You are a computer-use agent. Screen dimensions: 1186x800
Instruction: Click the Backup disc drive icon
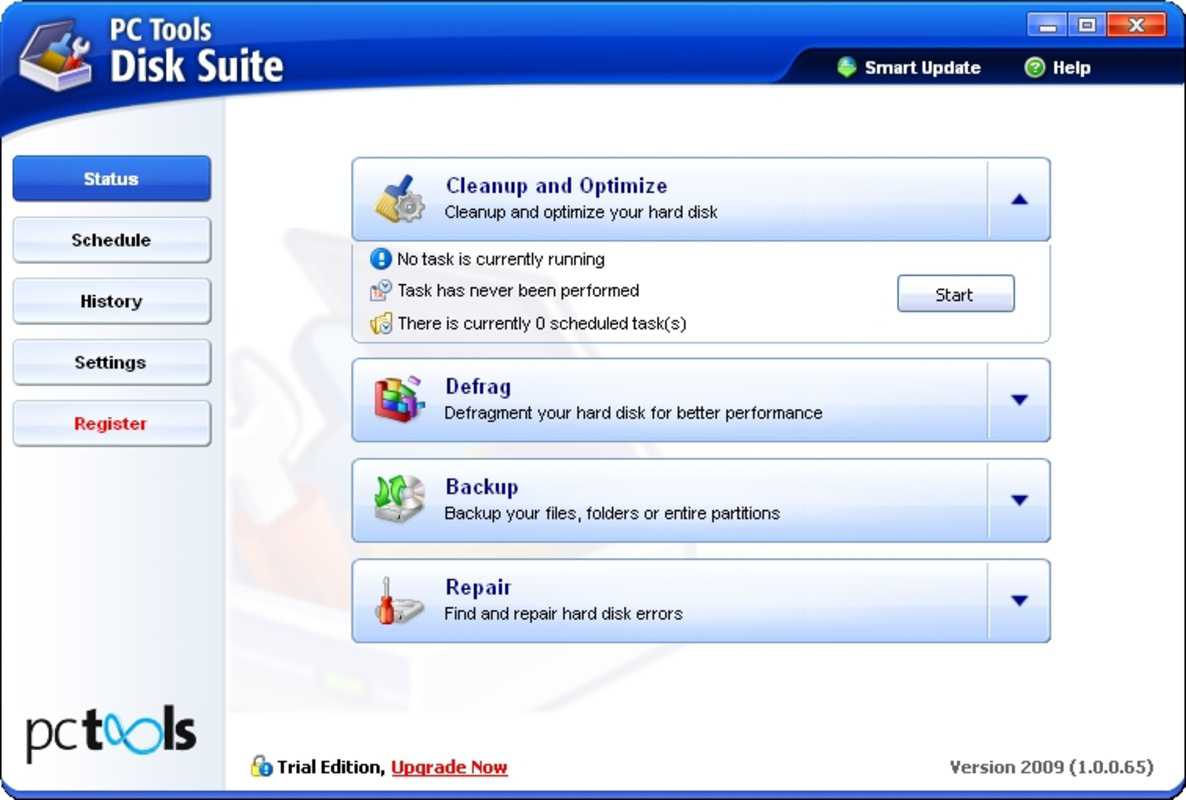[399, 498]
